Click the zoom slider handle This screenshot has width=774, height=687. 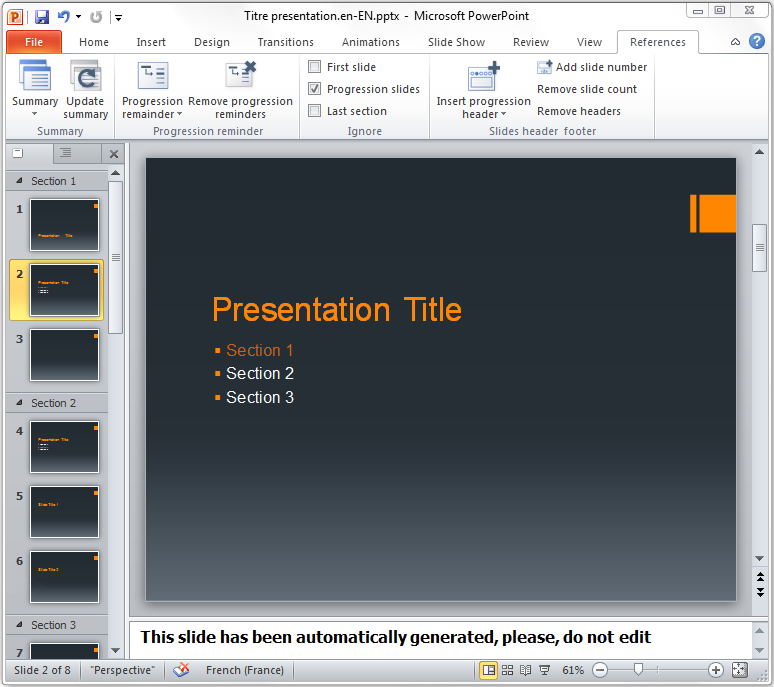click(x=638, y=669)
